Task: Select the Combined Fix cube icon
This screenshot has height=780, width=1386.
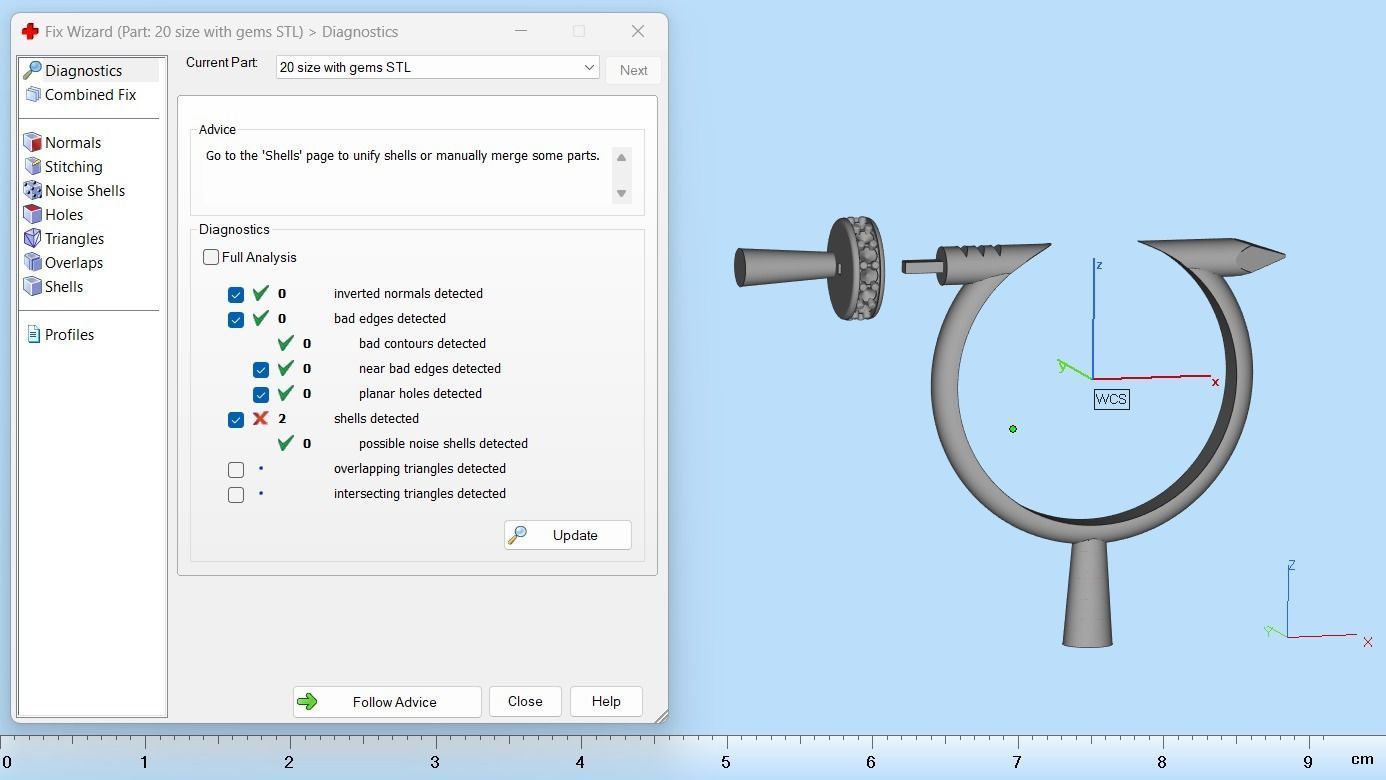Action: pos(33,94)
